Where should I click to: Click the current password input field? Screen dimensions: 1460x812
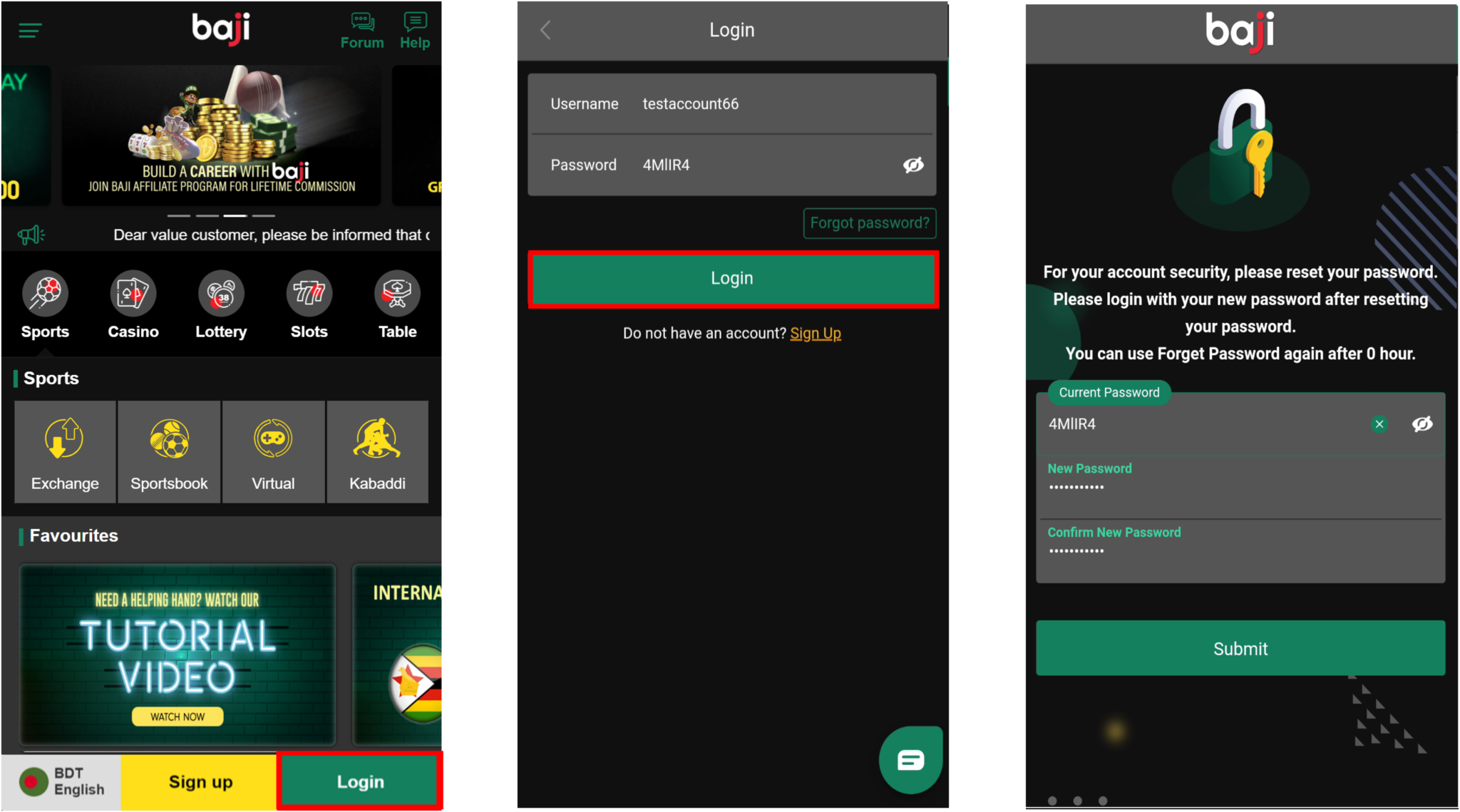(x=1200, y=424)
